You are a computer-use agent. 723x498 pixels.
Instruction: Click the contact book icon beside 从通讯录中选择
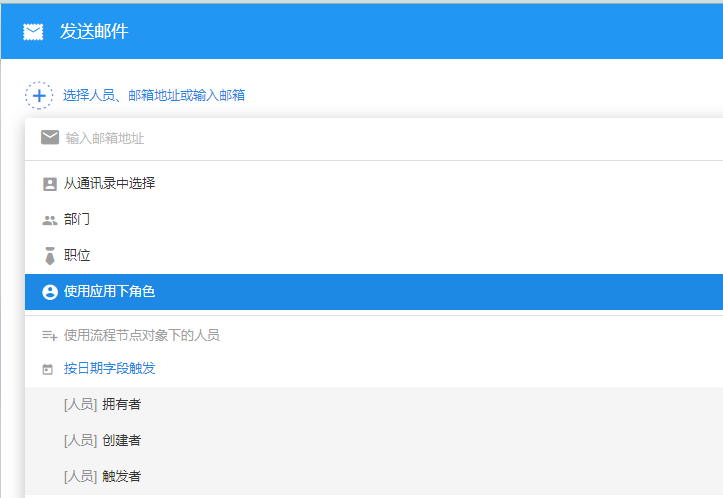50,184
